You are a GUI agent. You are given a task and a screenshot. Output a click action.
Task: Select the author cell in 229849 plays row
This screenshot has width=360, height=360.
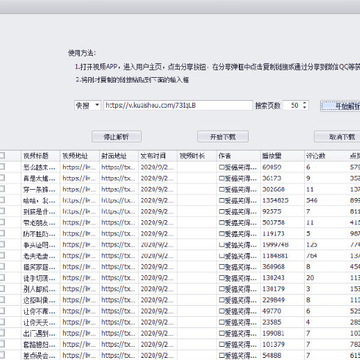238,300
